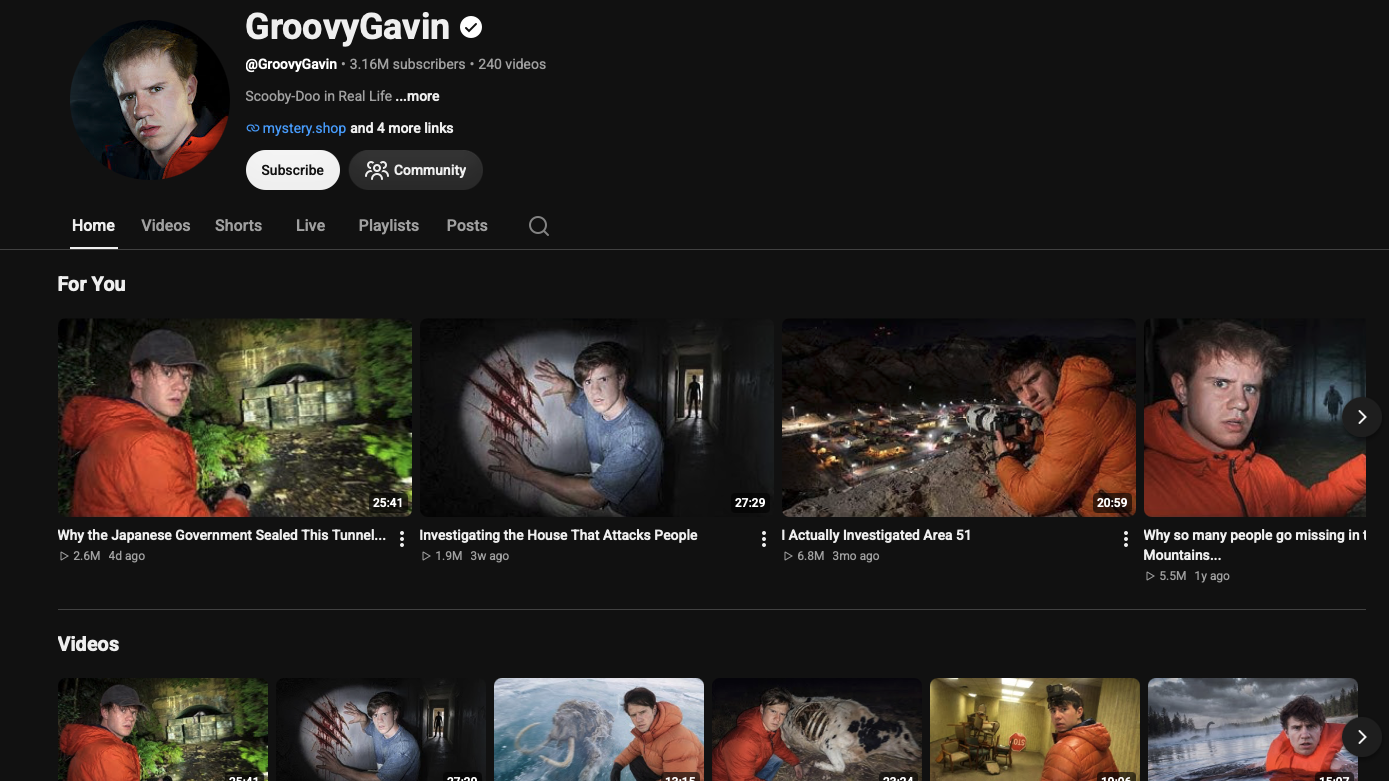The width and height of the screenshot is (1389, 781).
Task: Expand the channel description with ...more
Action: point(417,96)
